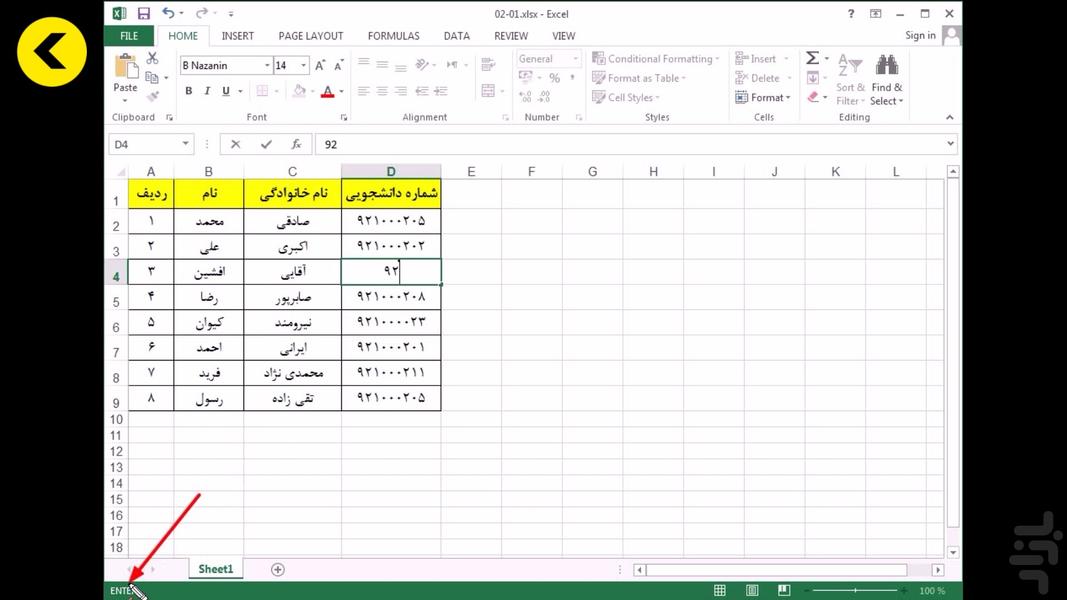
Task: Click the Paste clipboard icon
Action: tap(126, 68)
